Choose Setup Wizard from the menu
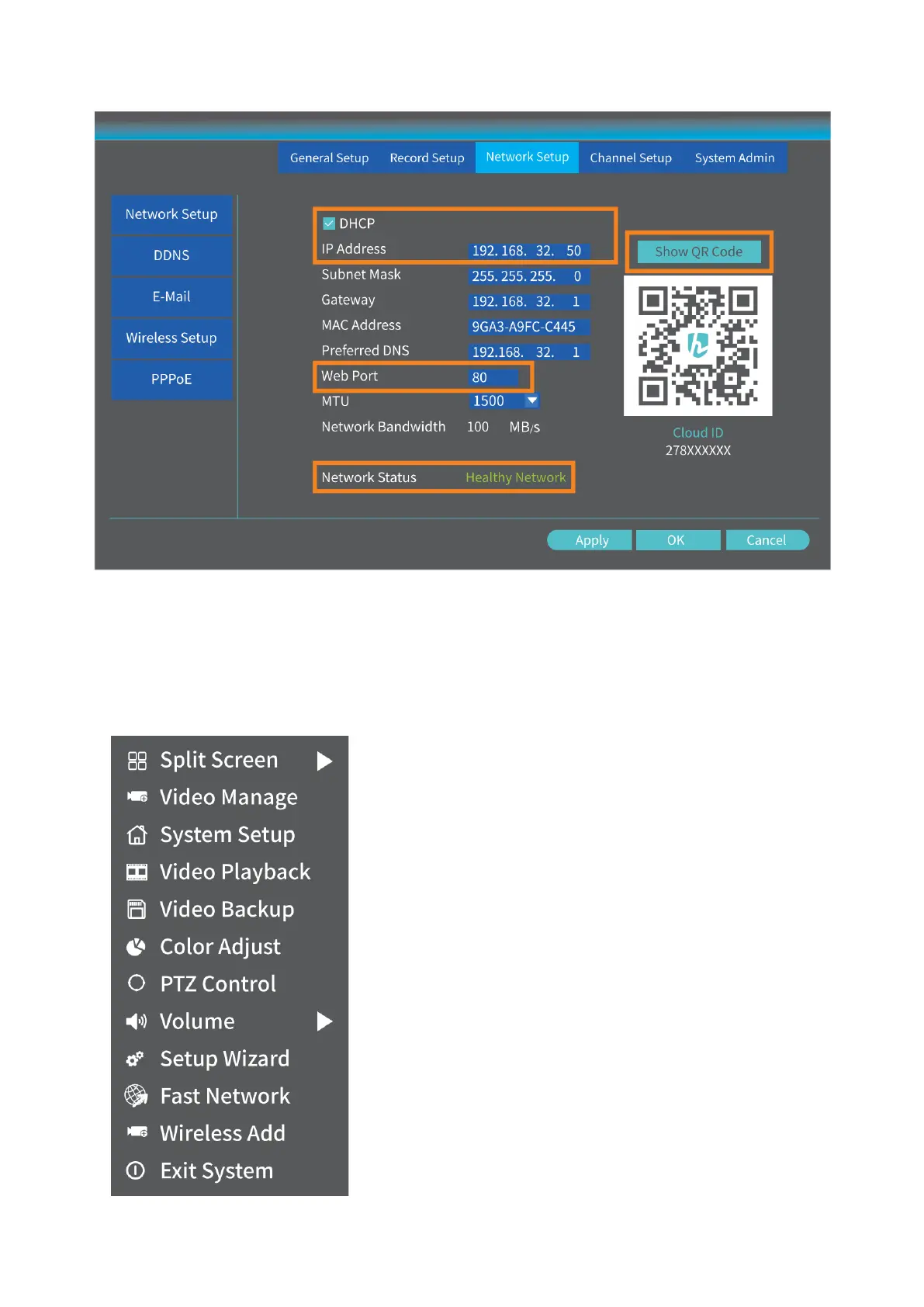Screen dimensions: 924x1307 (225, 1059)
